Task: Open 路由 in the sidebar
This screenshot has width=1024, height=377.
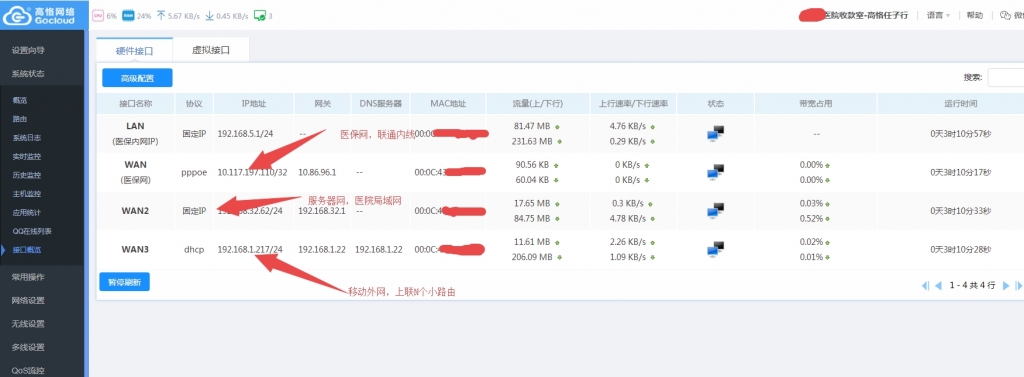Action: tap(20, 120)
